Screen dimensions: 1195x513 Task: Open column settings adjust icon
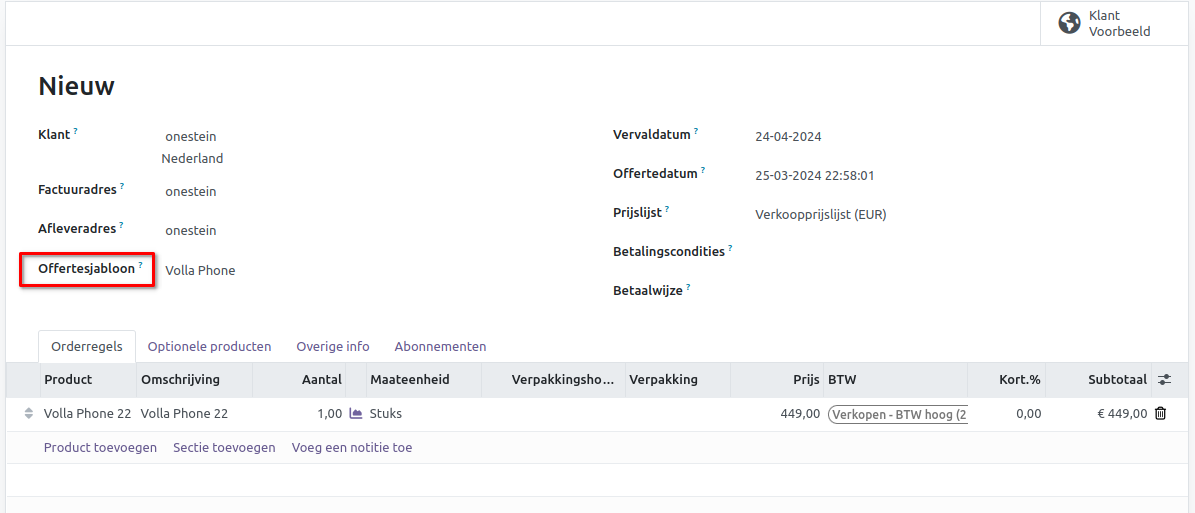coord(1164,380)
